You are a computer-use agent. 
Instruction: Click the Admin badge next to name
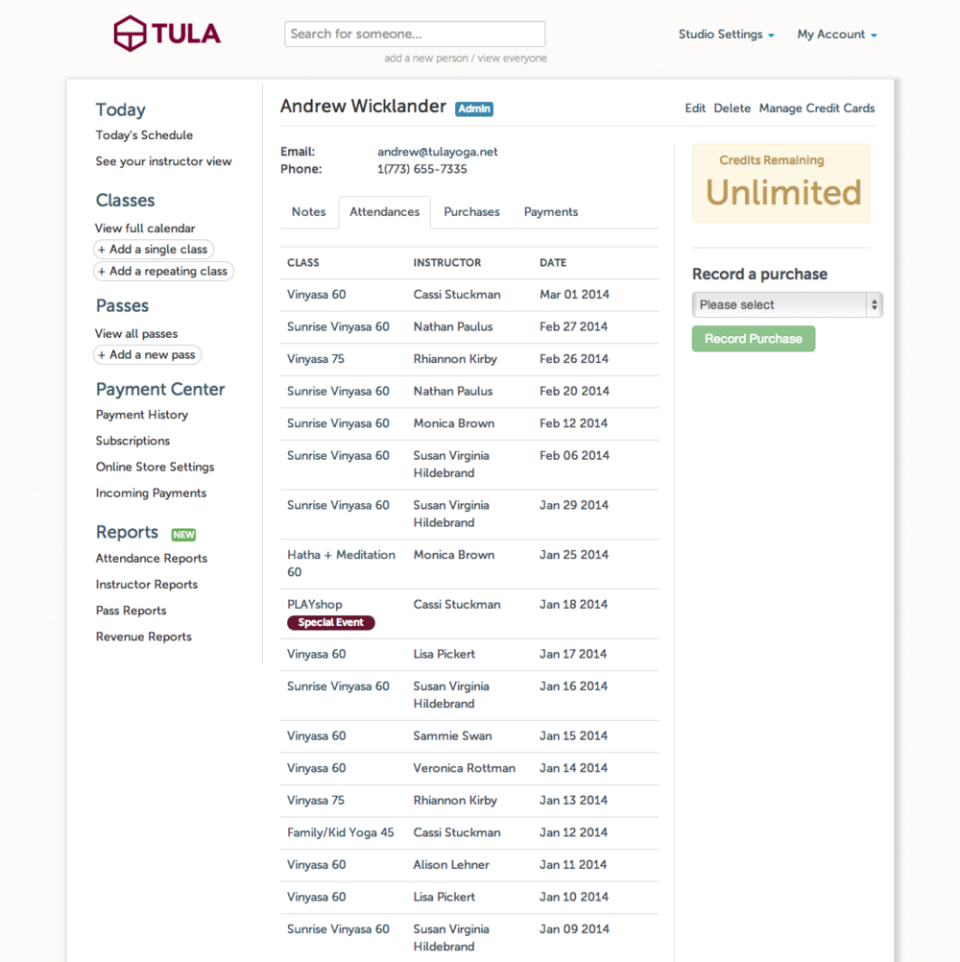point(474,109)
